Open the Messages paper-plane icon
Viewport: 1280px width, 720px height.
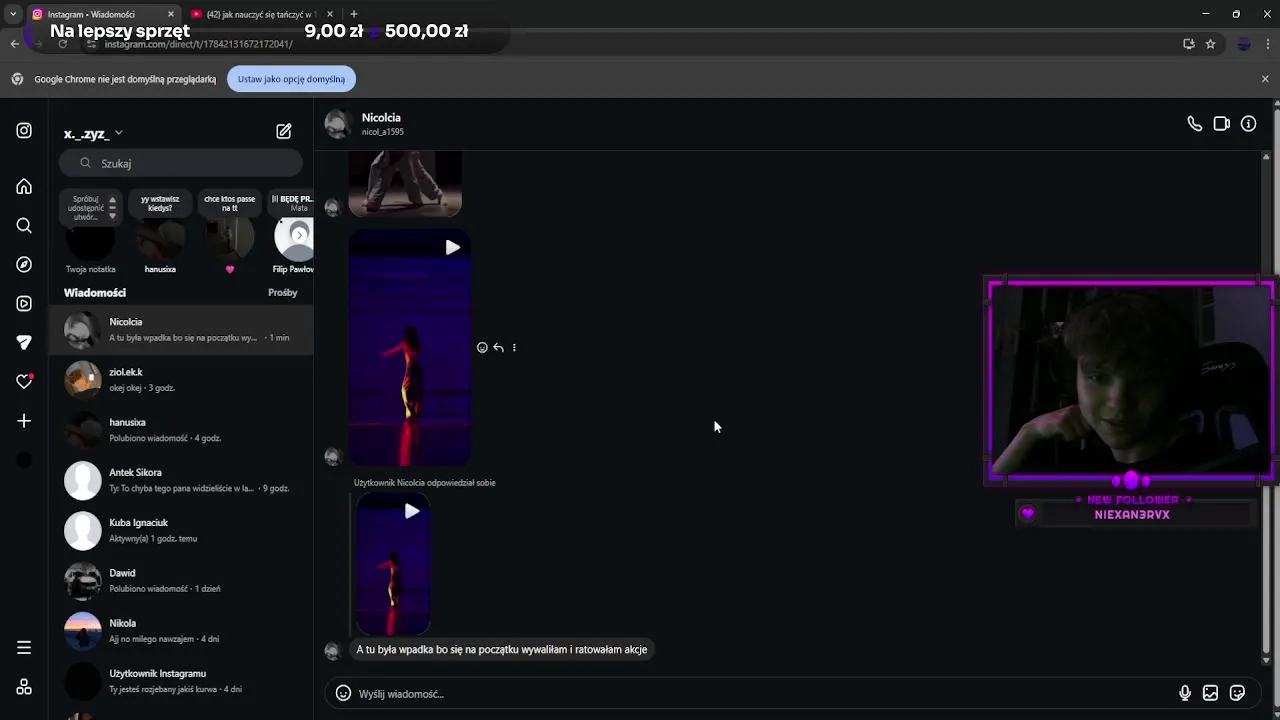24,343
